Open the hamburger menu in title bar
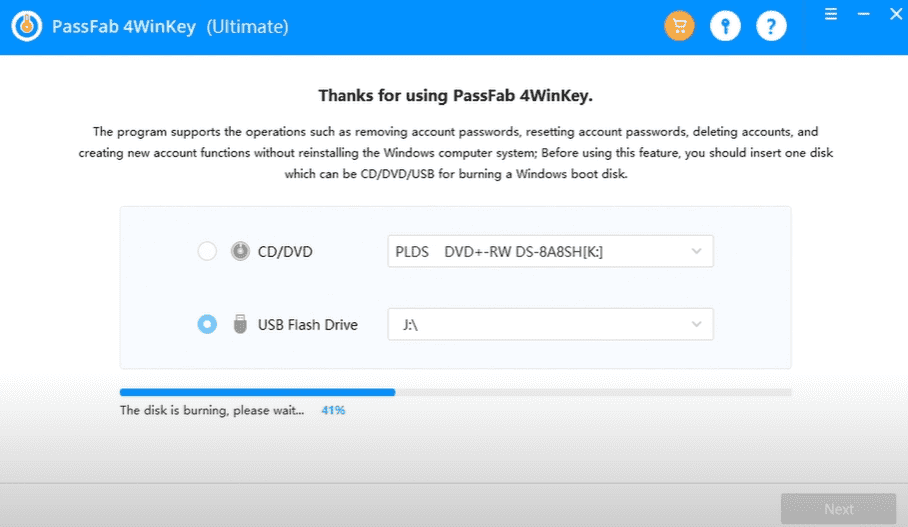The image size is (908, 527). click(x=830, y=15)
